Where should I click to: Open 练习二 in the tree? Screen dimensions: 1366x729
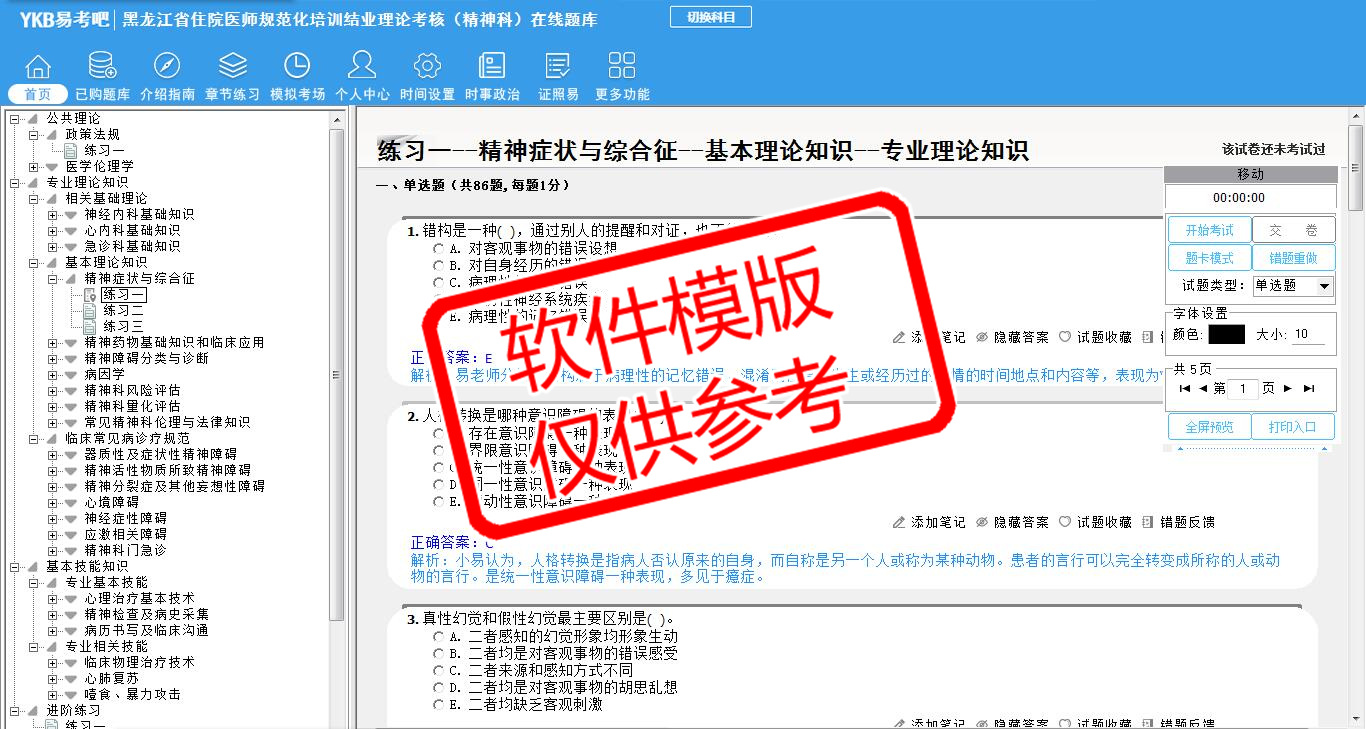tap(123, 311)
